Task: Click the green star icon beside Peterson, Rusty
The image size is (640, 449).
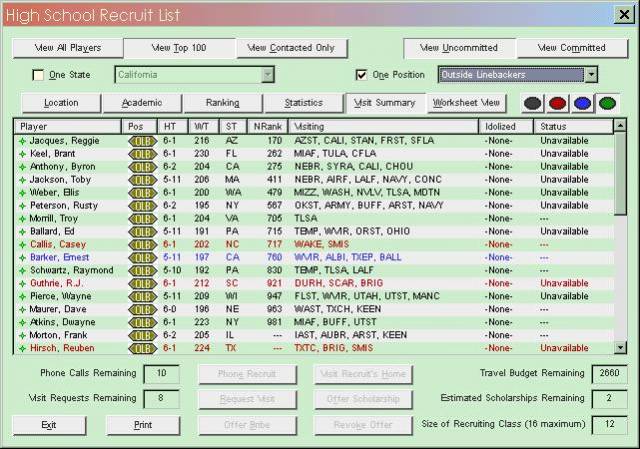Action: 22,206
